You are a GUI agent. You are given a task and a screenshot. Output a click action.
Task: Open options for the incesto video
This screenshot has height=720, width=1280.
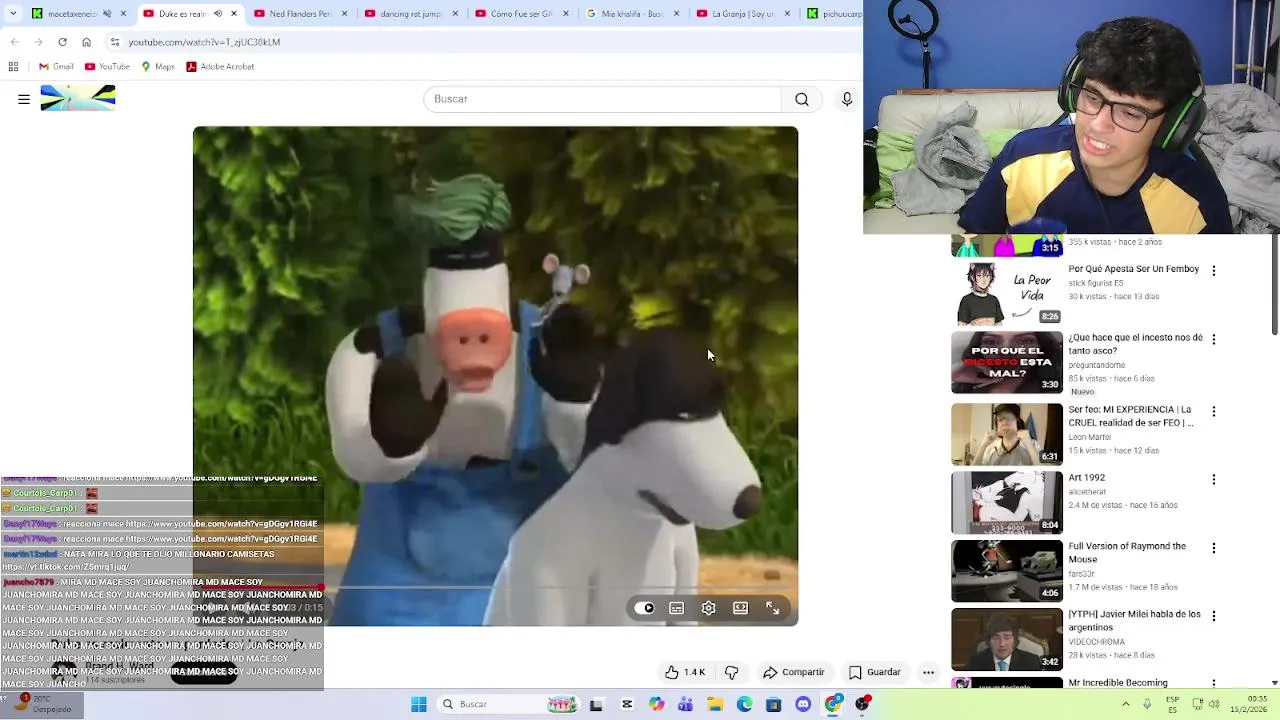point(1214,340)
